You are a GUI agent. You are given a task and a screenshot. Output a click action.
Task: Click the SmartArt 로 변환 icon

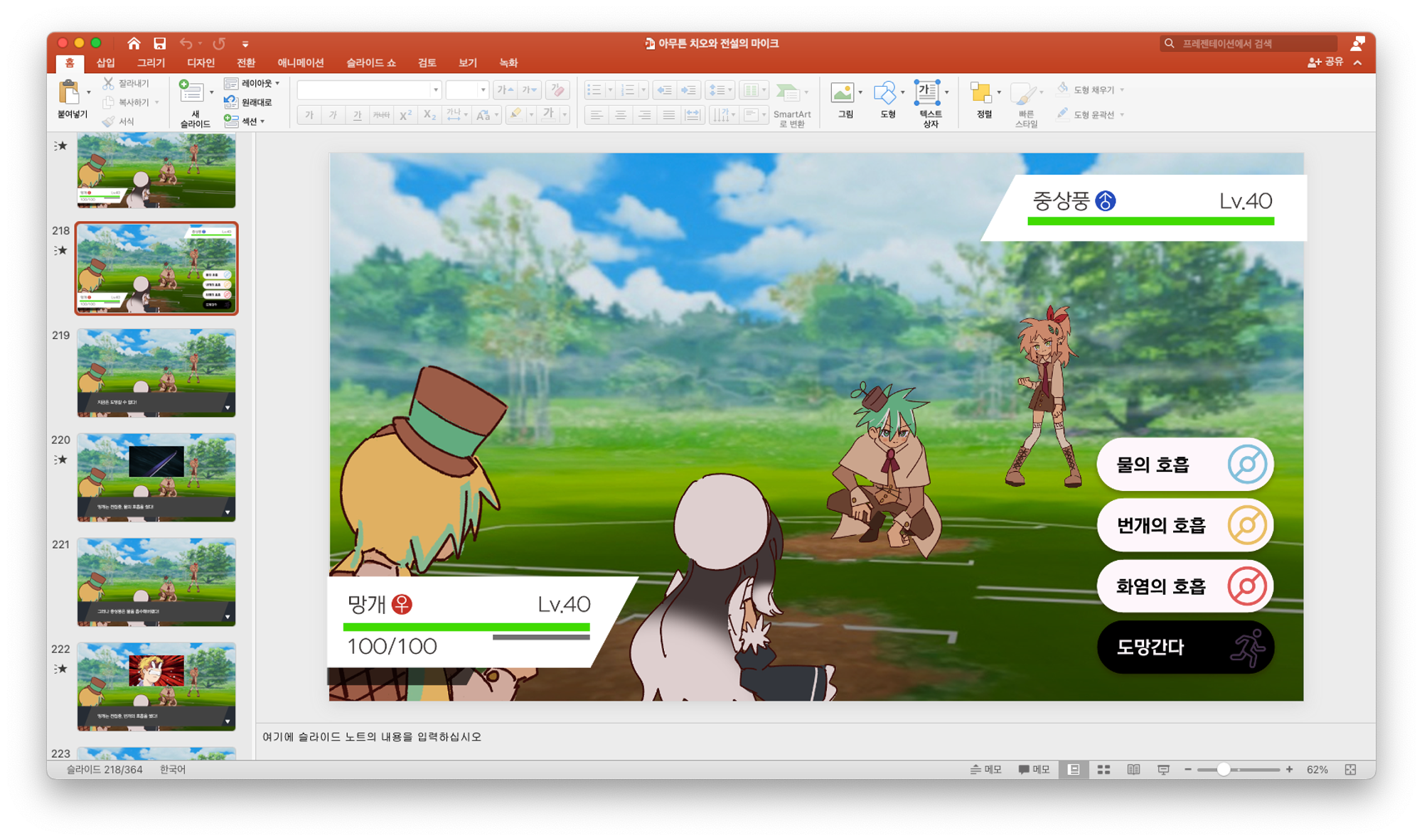coord(788,94)
